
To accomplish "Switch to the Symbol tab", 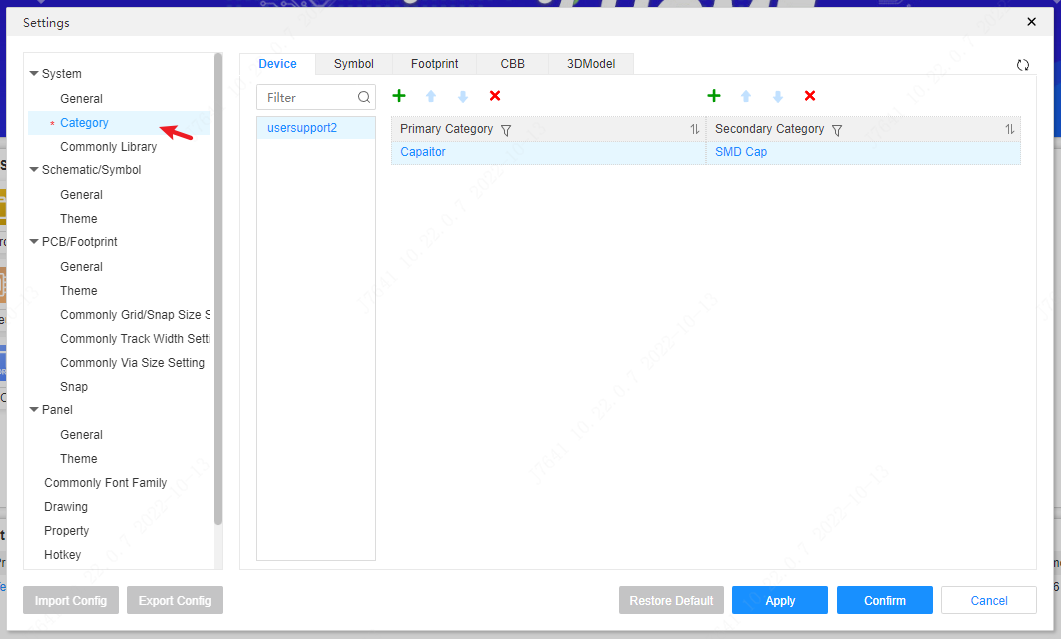I will pyautogui.click(x=352, y=63).
